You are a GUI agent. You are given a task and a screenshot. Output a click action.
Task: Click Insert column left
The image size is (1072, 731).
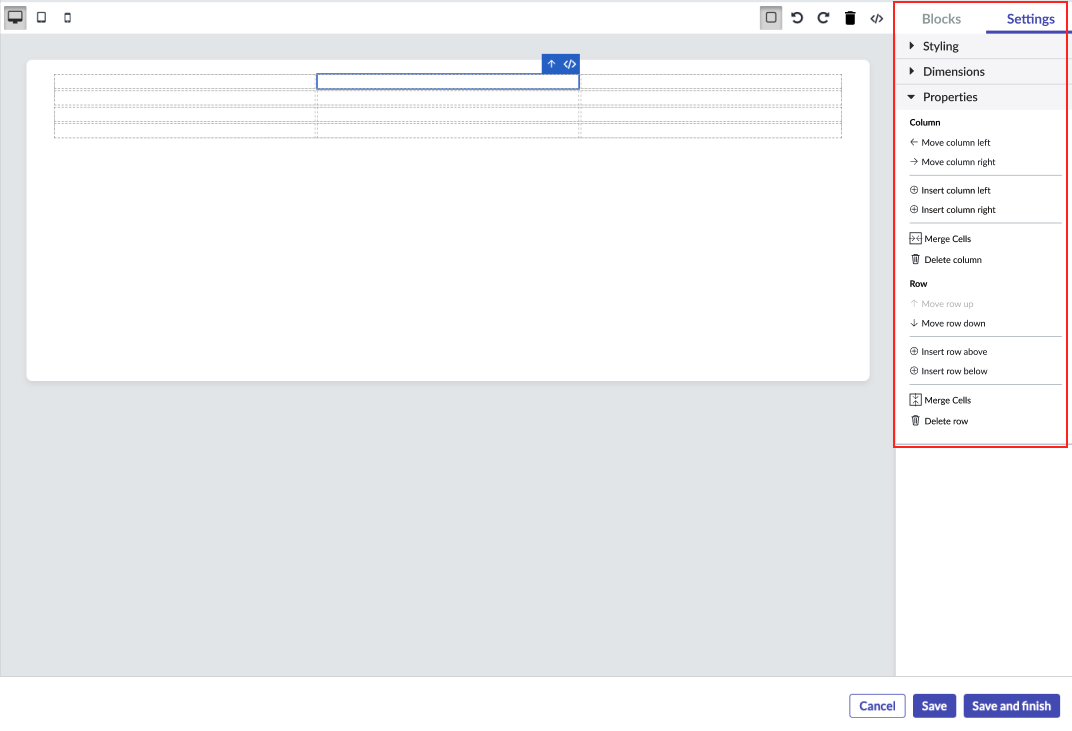tap(950, 190)
